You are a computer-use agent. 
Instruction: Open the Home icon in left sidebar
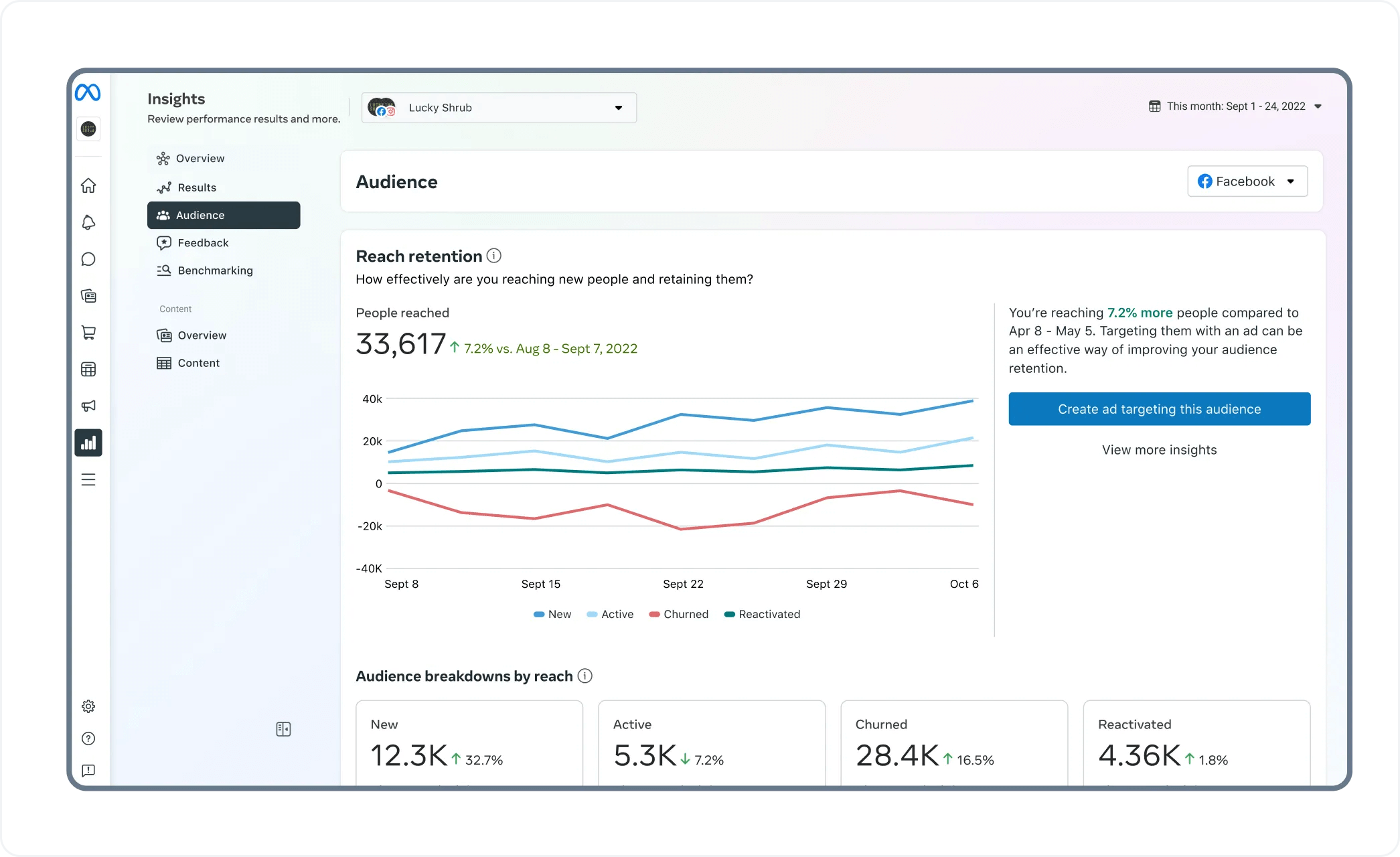point(88,185)
